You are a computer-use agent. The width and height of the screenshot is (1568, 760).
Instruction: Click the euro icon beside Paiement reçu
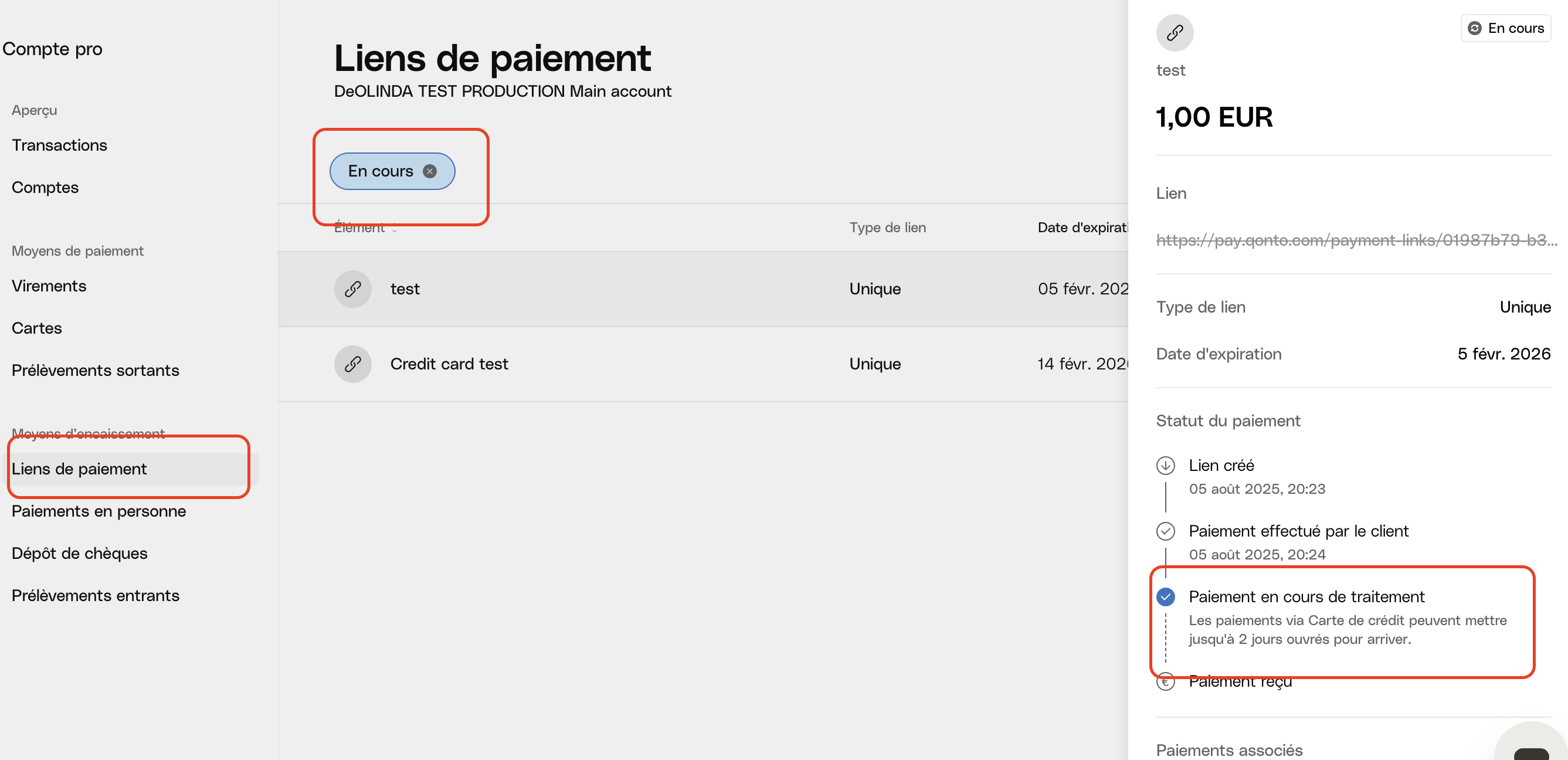click(x=1165, y=681)
